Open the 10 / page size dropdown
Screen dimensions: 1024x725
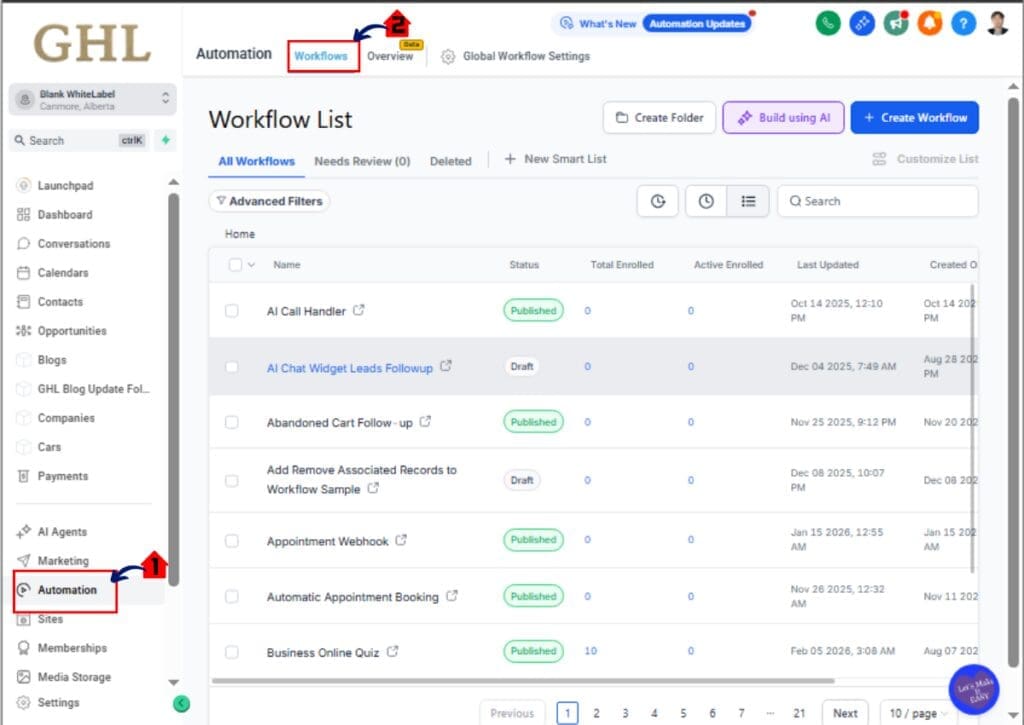point(917,713)
